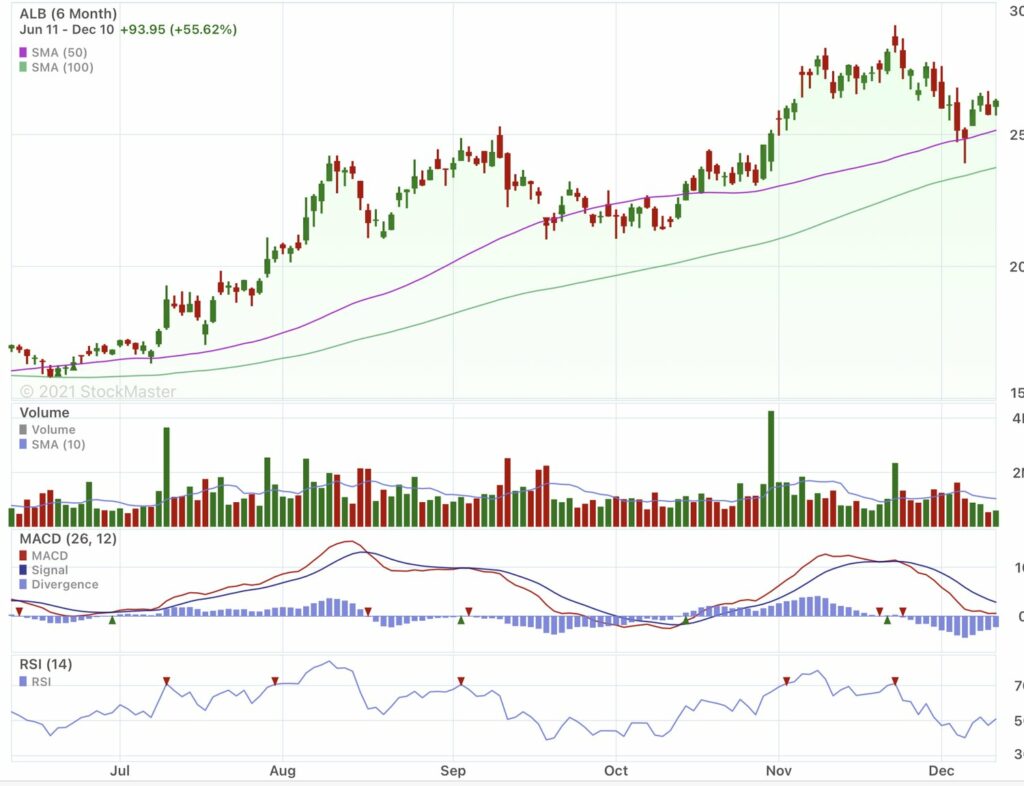
Task: Select the Dec label on the time axis
Action: click(941, 771)
